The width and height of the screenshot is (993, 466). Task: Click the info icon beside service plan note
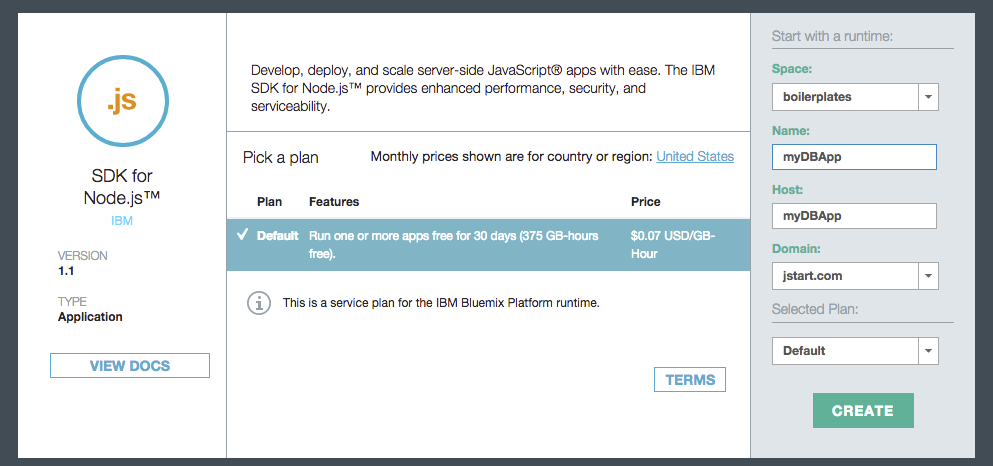259,302
